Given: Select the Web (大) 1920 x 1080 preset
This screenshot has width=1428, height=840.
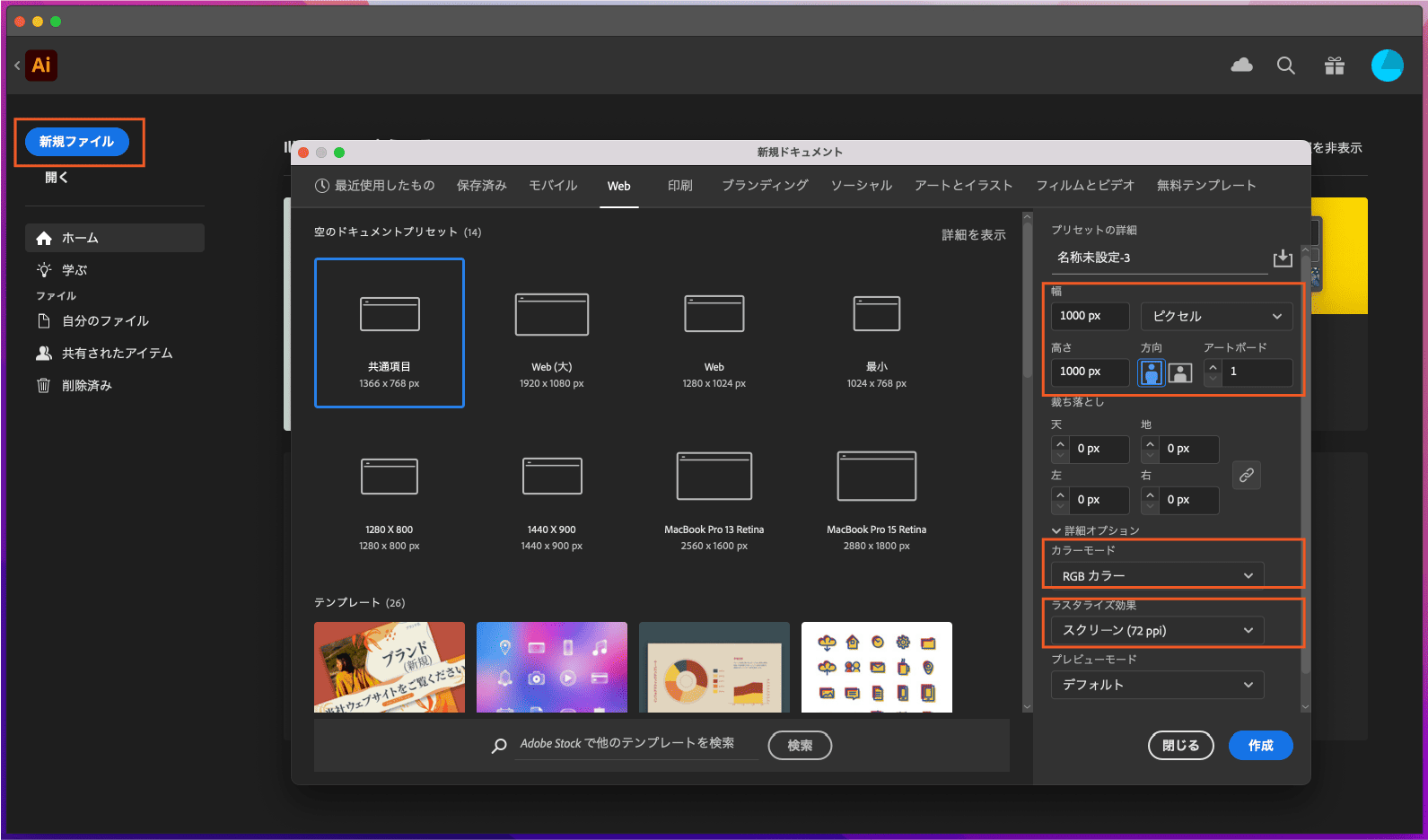Looking at the screenshot, I should [x=552, y=333].
